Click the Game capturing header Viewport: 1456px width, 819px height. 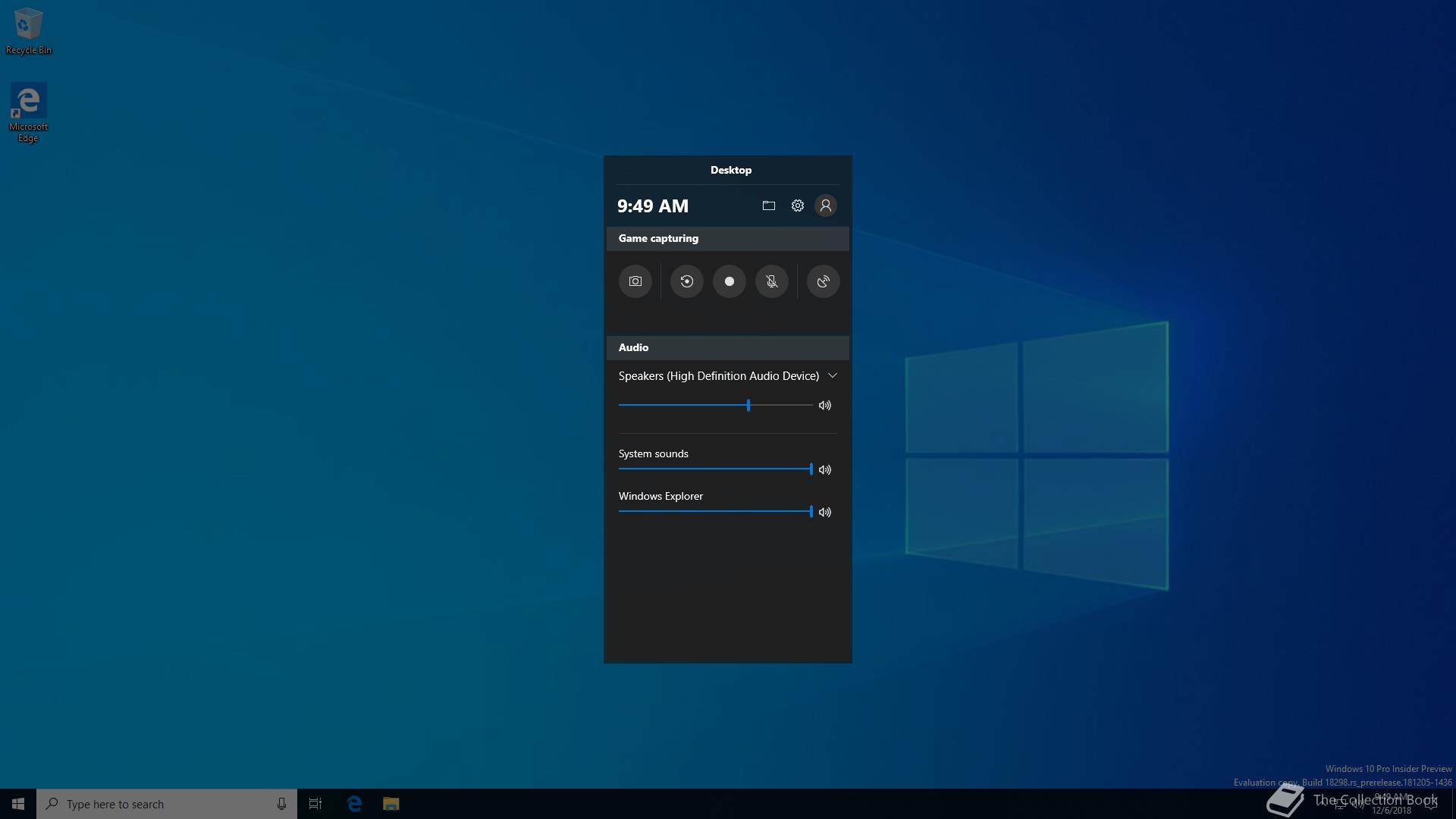(727, 238)
